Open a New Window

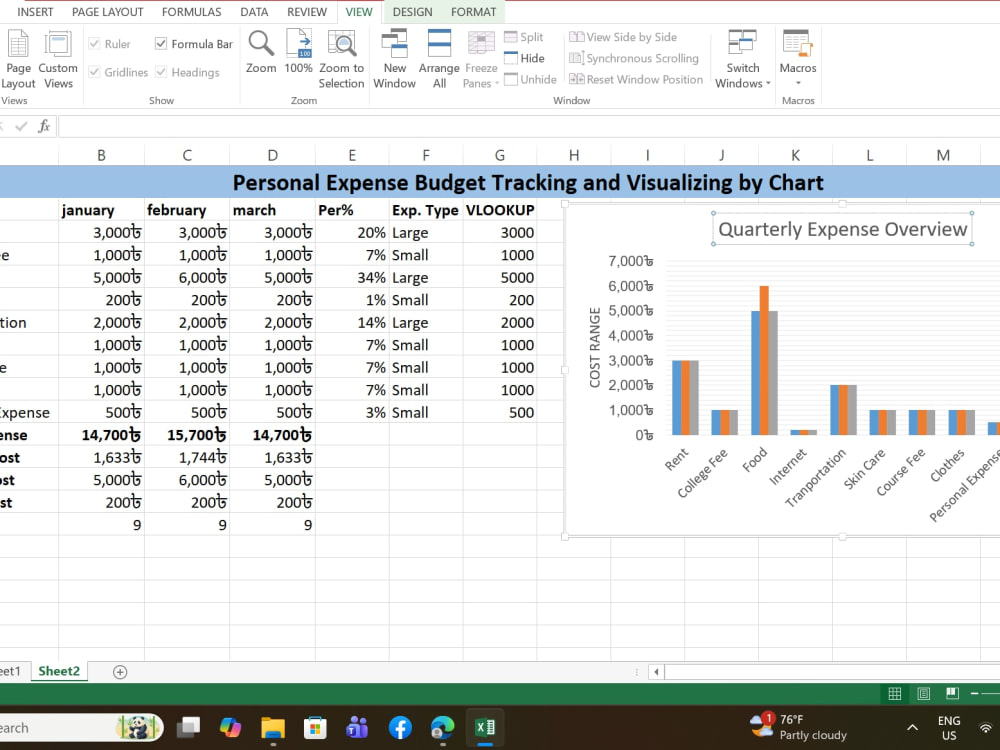(x=394, y=59)
